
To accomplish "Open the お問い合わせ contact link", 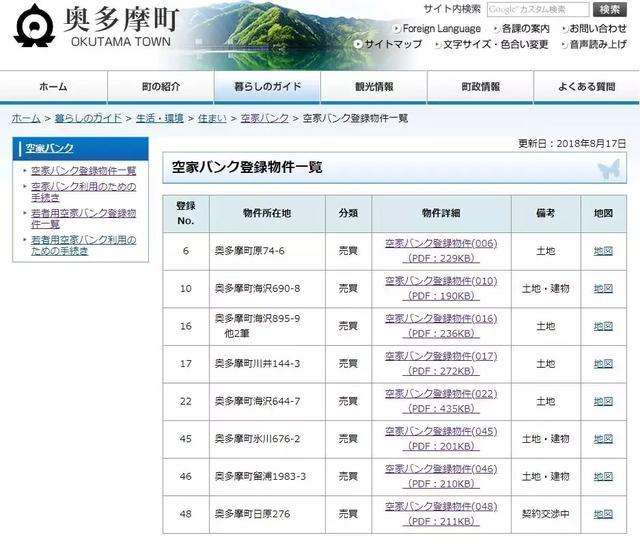I will [598, 28].
